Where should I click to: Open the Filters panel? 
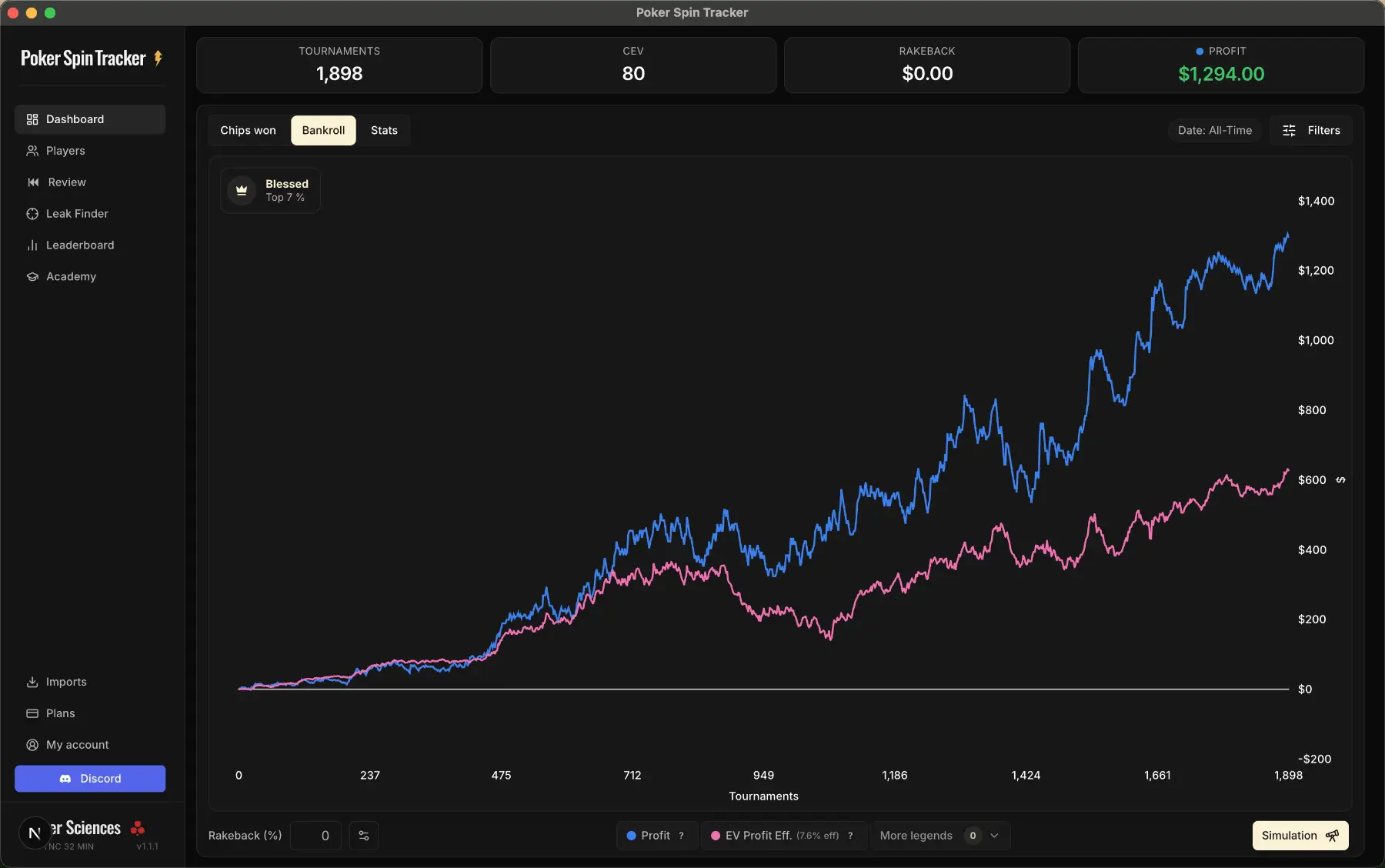[1311, 131]
